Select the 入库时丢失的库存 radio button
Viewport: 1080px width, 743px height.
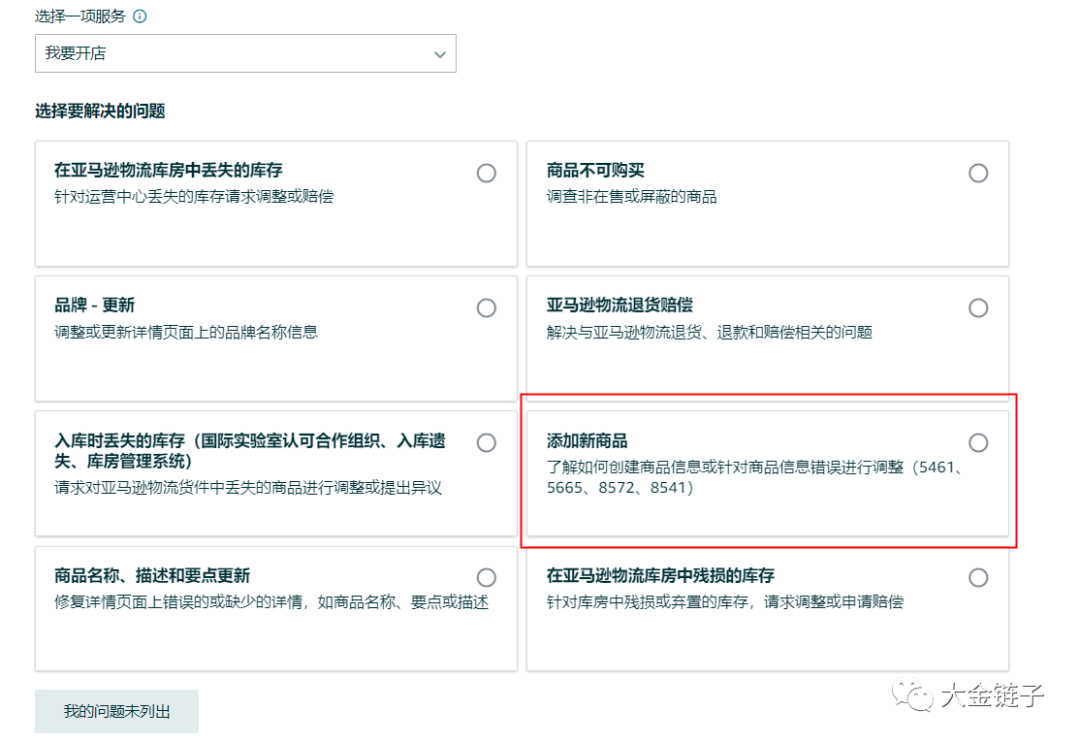[486, 442]
